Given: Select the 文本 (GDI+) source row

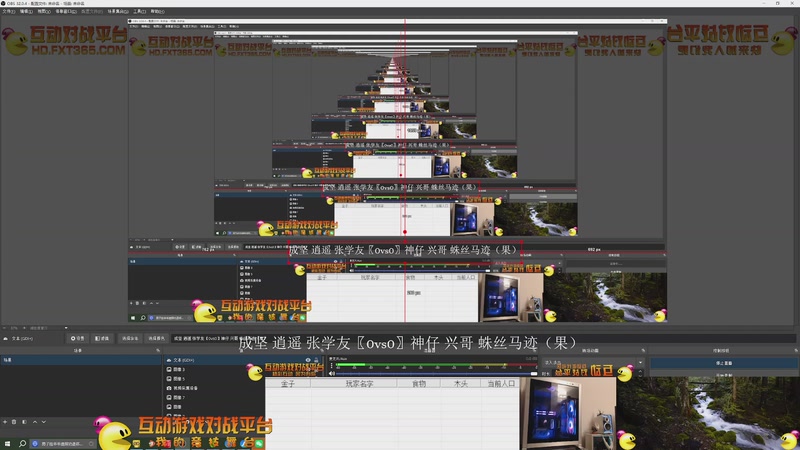Looking at the screenshot, I should 242,360.
